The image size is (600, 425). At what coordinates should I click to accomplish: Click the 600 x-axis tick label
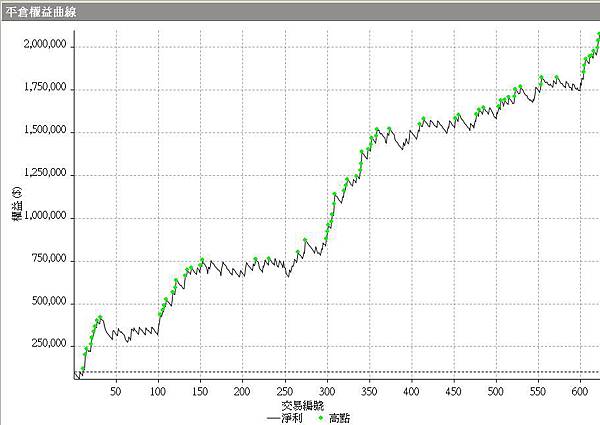[x=580, y=391]
